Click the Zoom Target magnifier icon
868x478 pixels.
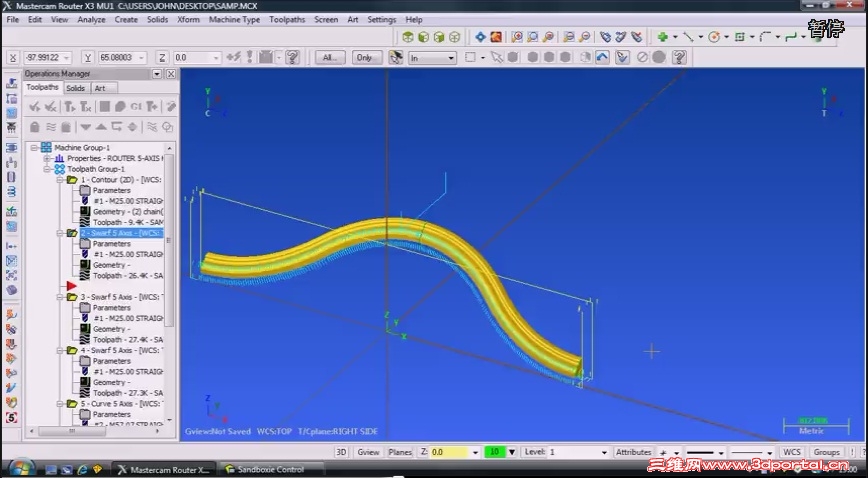pyautogui.click(x=533, y=37)
